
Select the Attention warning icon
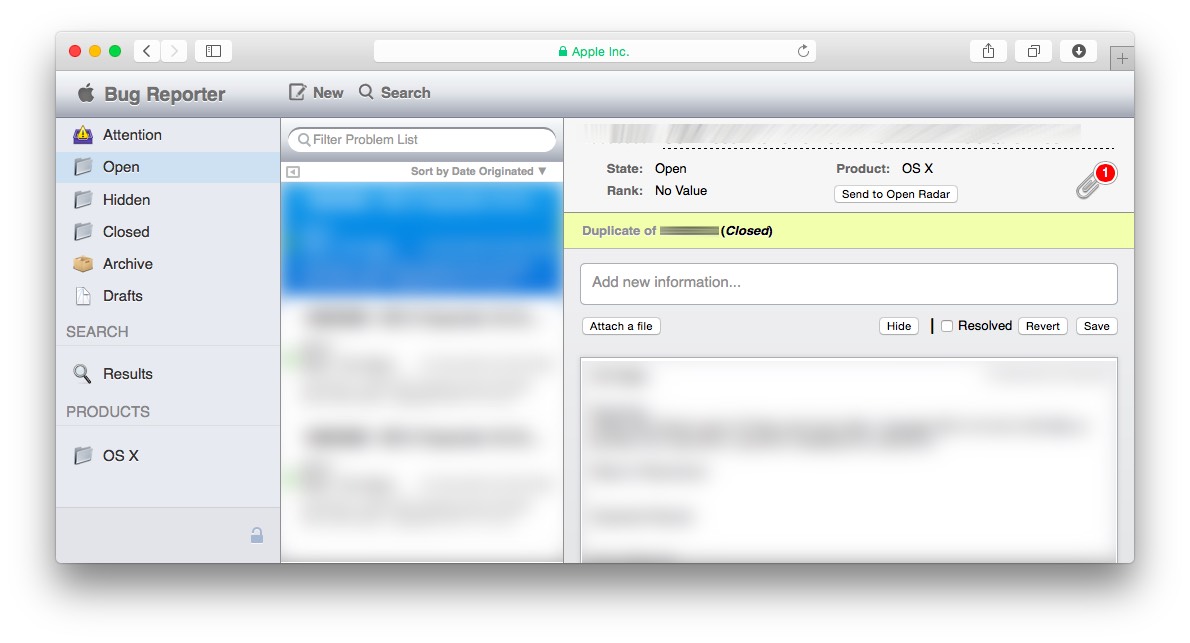tap(83, 134)
